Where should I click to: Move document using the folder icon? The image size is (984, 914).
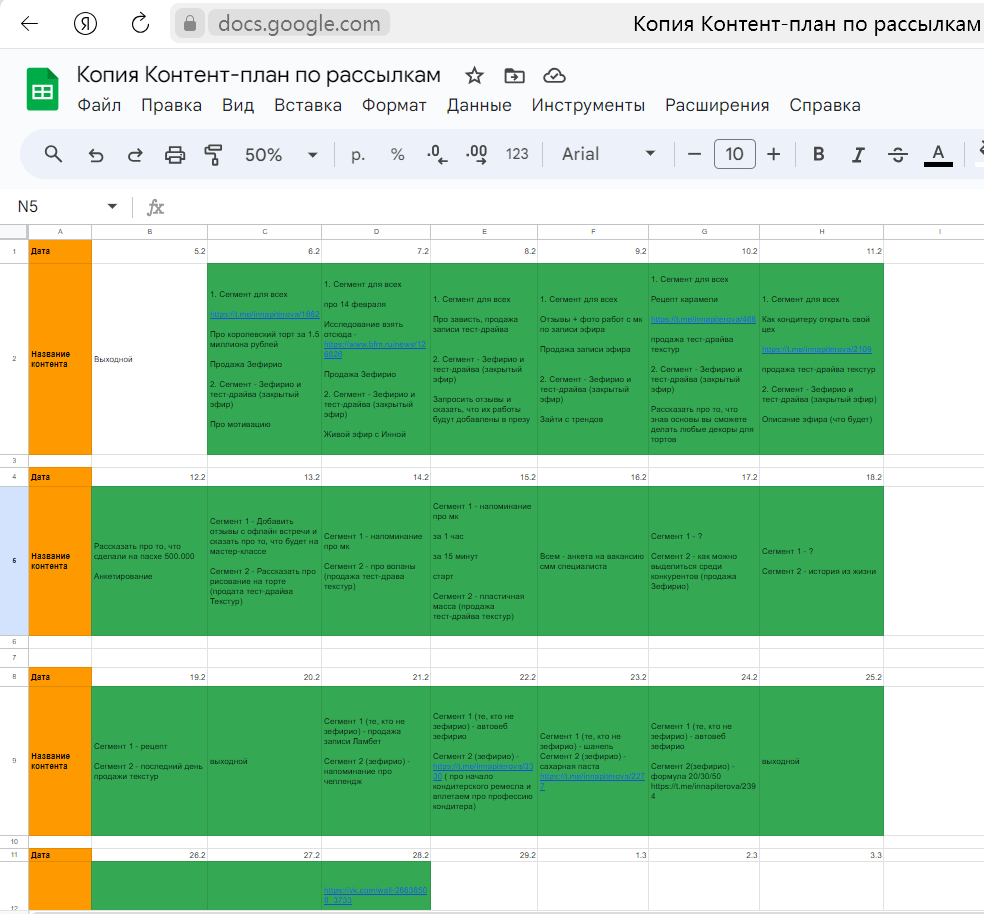515,76
